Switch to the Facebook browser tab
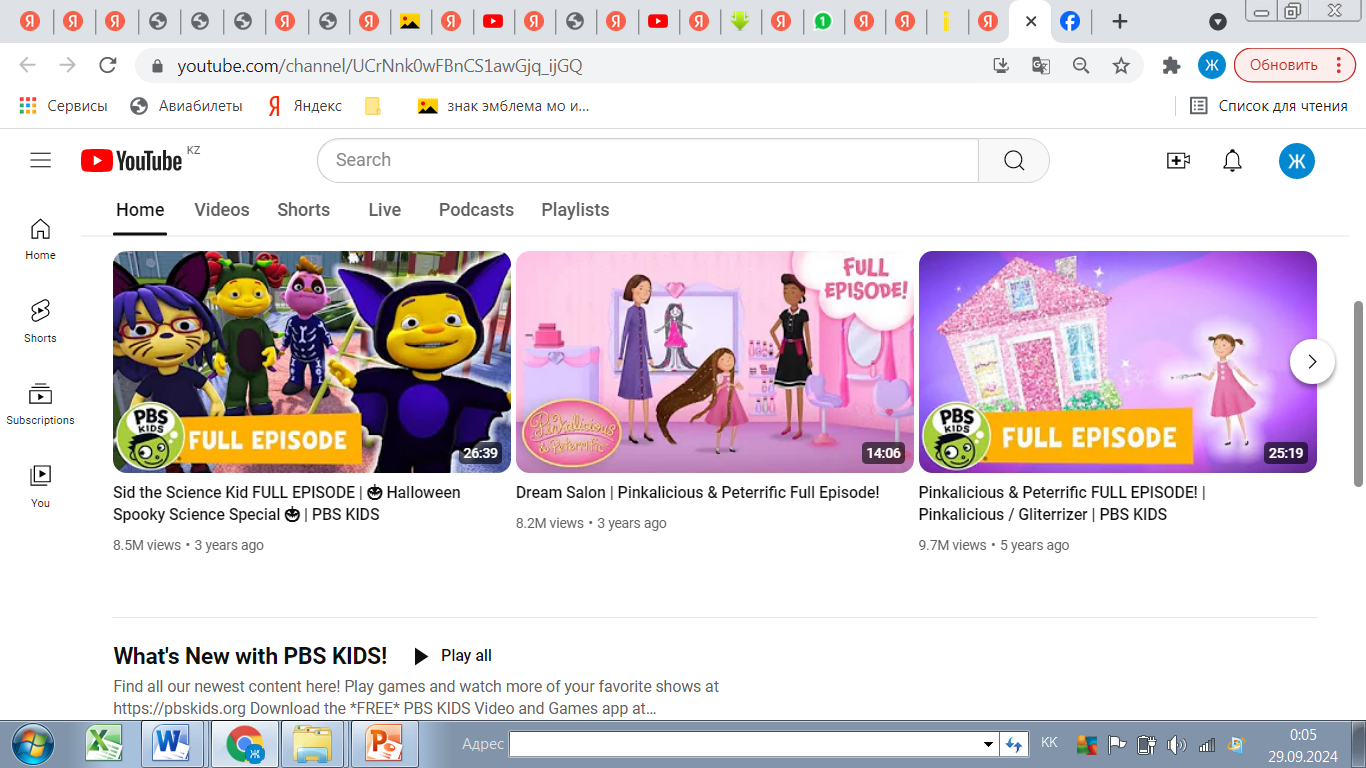The width and height of the screenshot is (1366, 768). click(x=1070, y=21)
